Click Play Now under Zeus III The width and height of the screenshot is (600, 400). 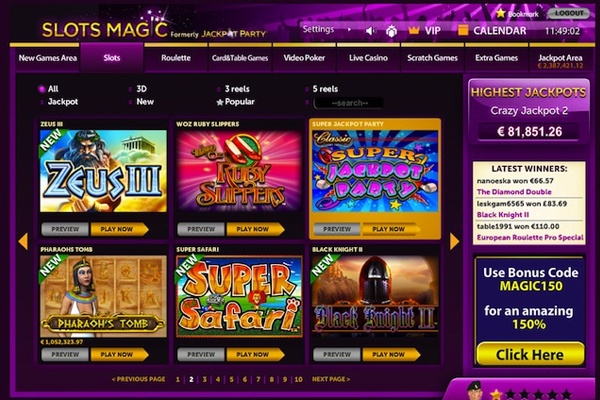[x=119, y=229]
